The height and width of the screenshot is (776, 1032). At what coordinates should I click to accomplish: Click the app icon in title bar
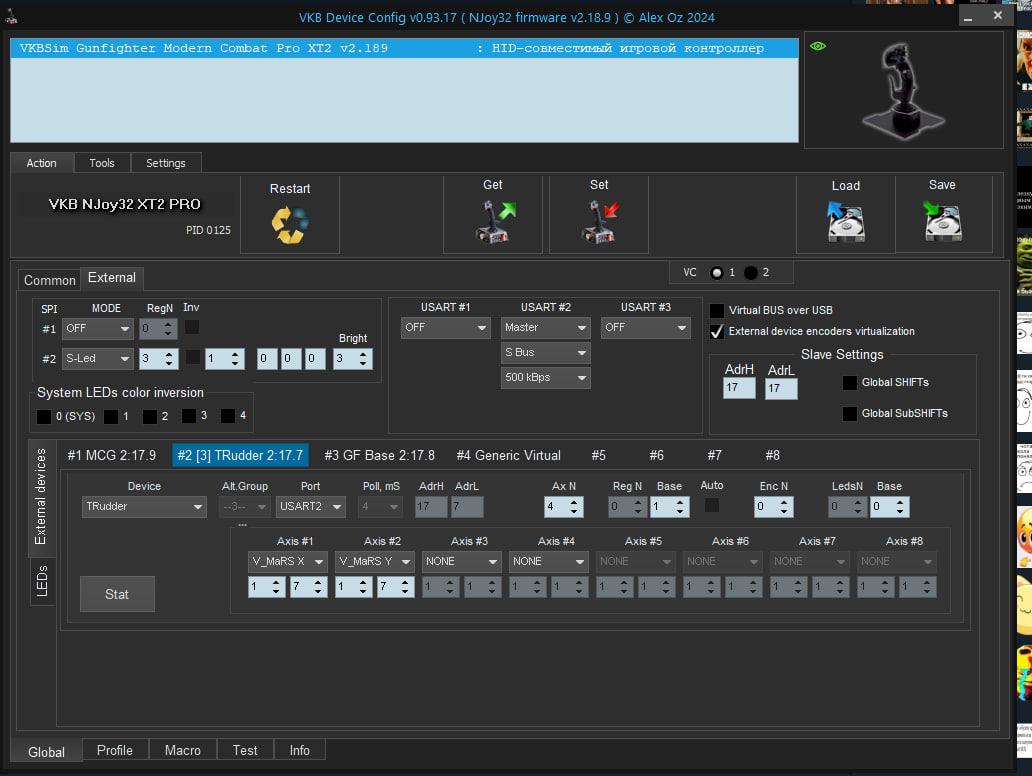pyautogui.click(x=11, y=16)
